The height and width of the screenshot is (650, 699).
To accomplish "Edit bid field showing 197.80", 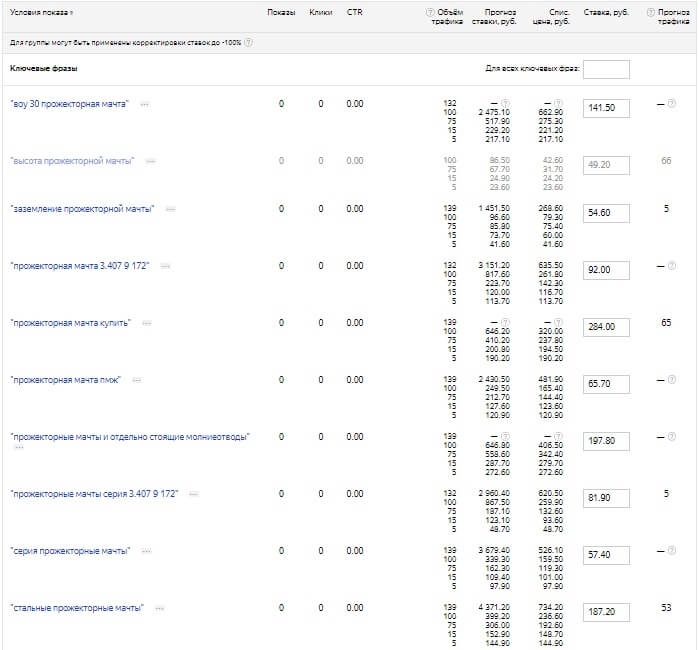I will (606, 441).
